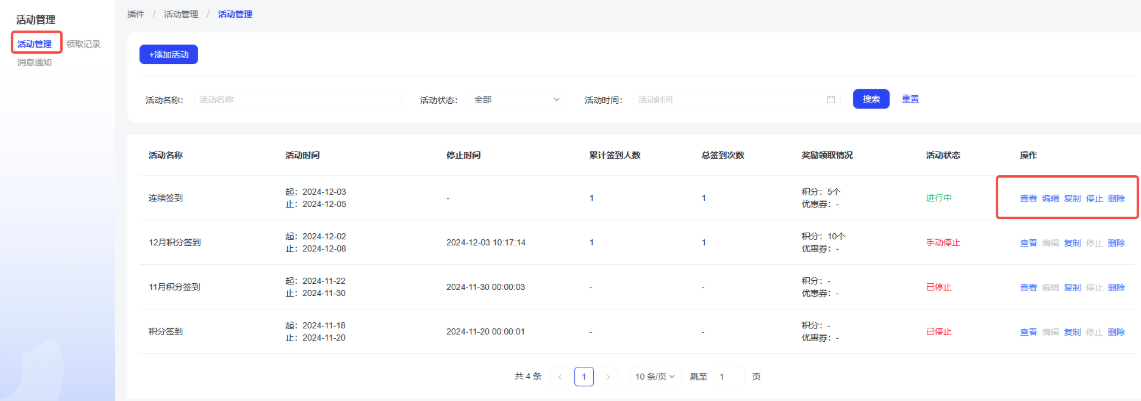Click the calendar icon in 活动时间 field
The width and height of the screenshot is (1141, 401).
831,100
